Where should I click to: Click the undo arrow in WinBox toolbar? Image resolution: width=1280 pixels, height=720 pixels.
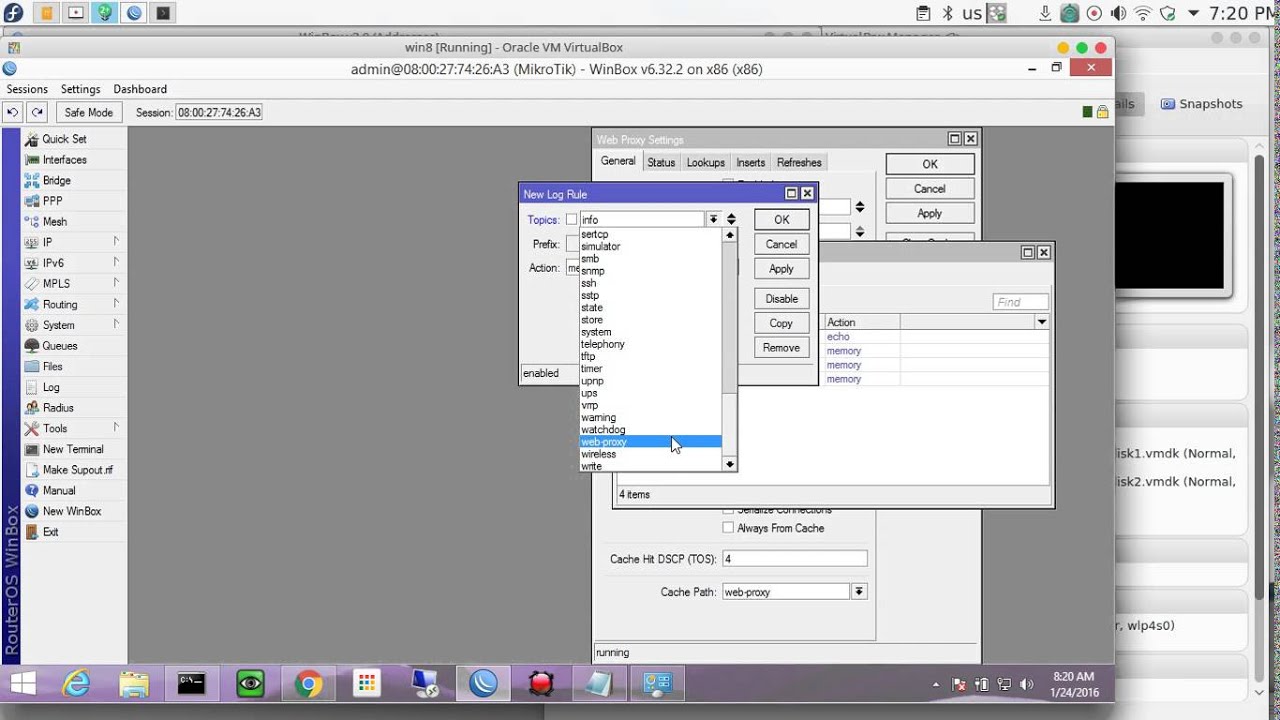pos(13,113)
